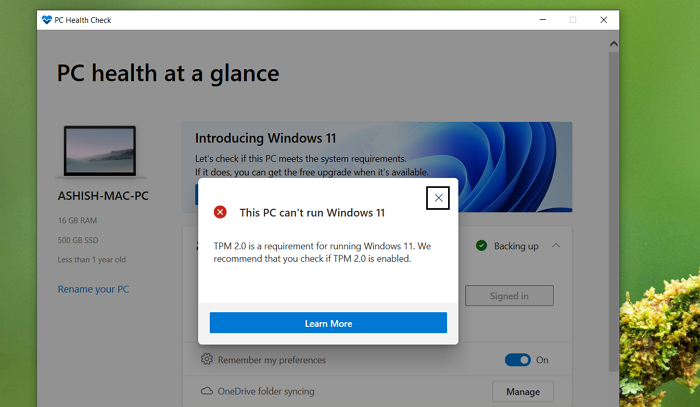Turn off Remember my preferences toggle
This screenshot has height=407, width=700.
(517, 360)
